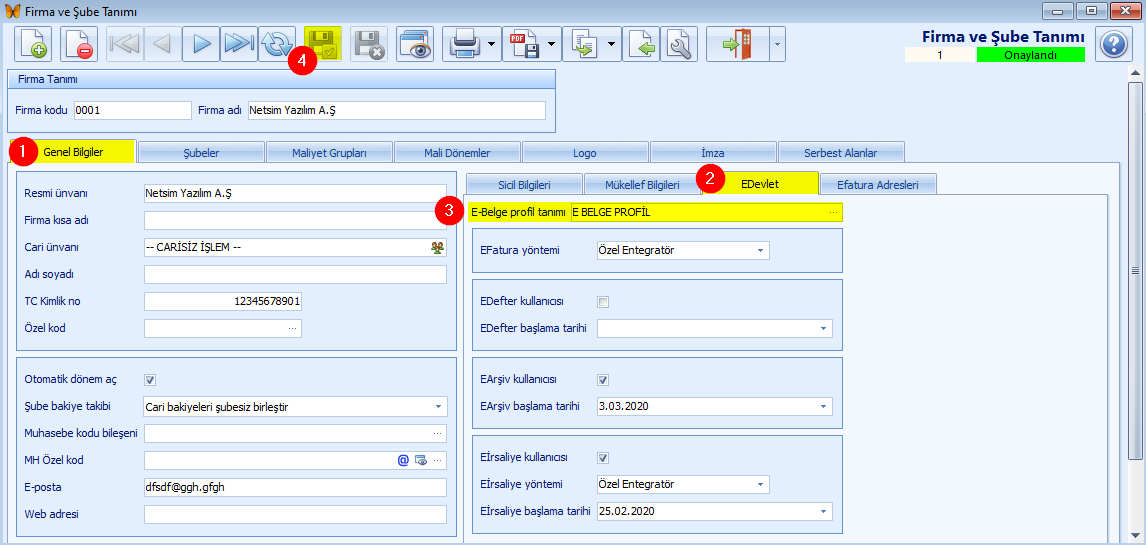
Task: Expand the Şube bakiye takibi dropdown
Action: point(438,406)
